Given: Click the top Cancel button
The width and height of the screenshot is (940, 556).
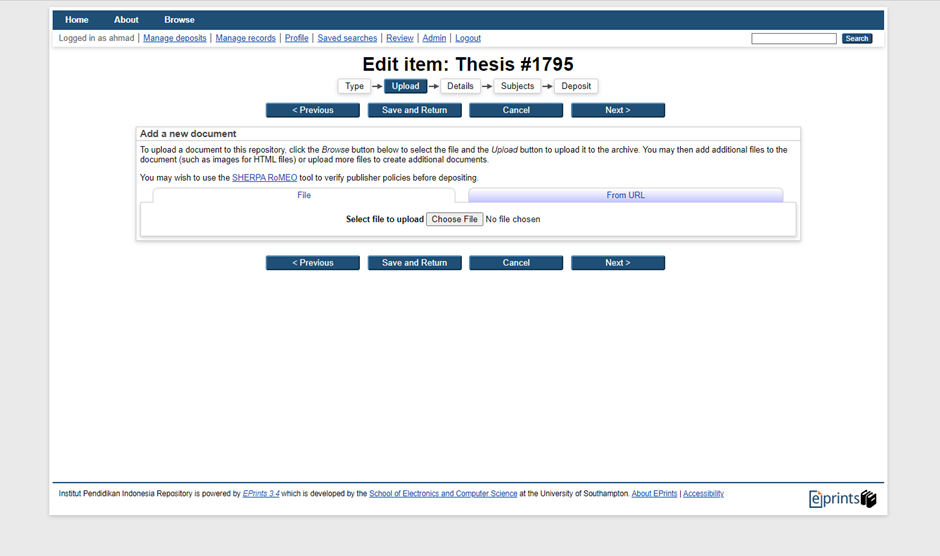Looking at the screenshot, I should 516,110.
